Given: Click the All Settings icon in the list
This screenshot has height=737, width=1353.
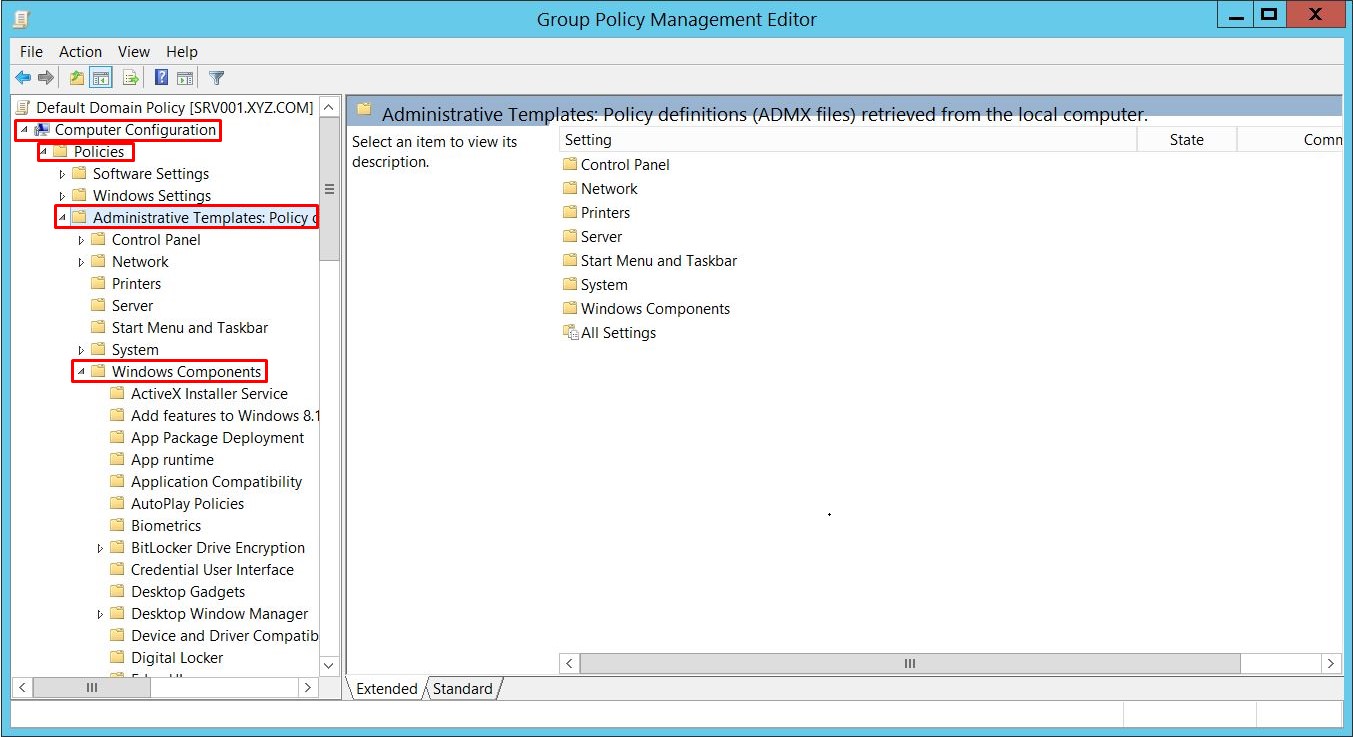Looking at the screenshot, I should coord(570,333).
